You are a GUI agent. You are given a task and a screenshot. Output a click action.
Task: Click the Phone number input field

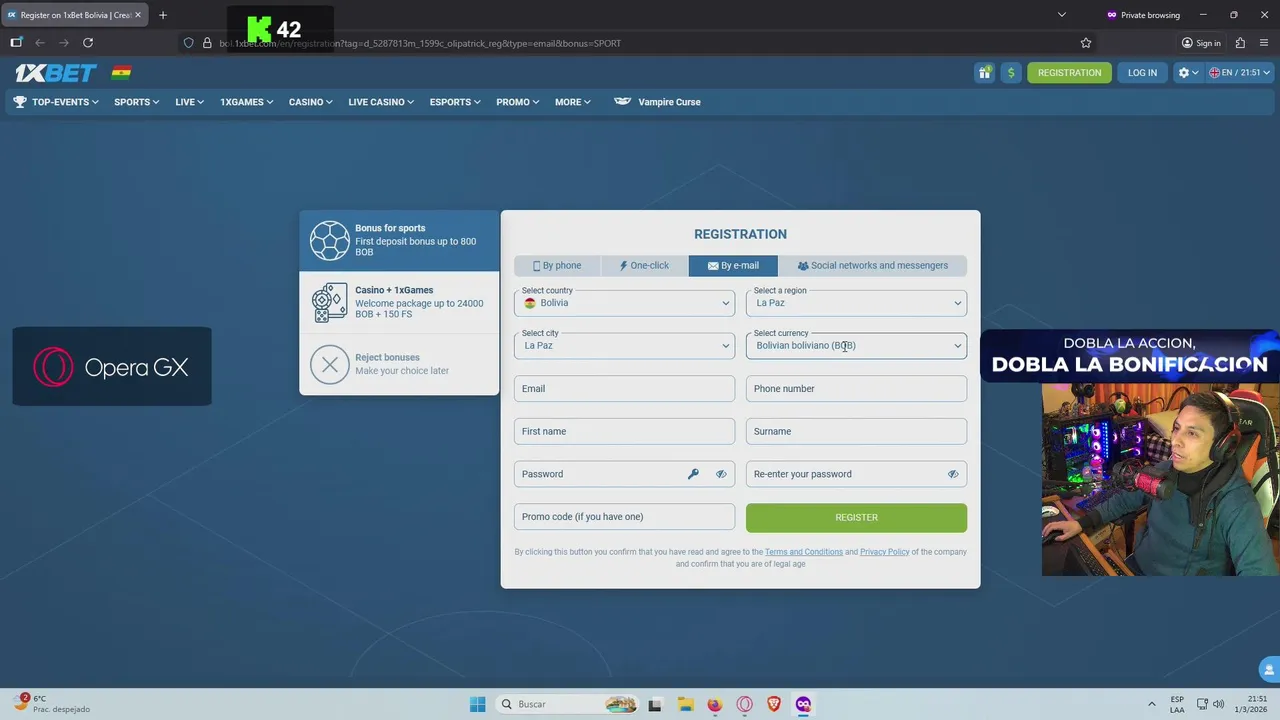[x=856, y=388]
